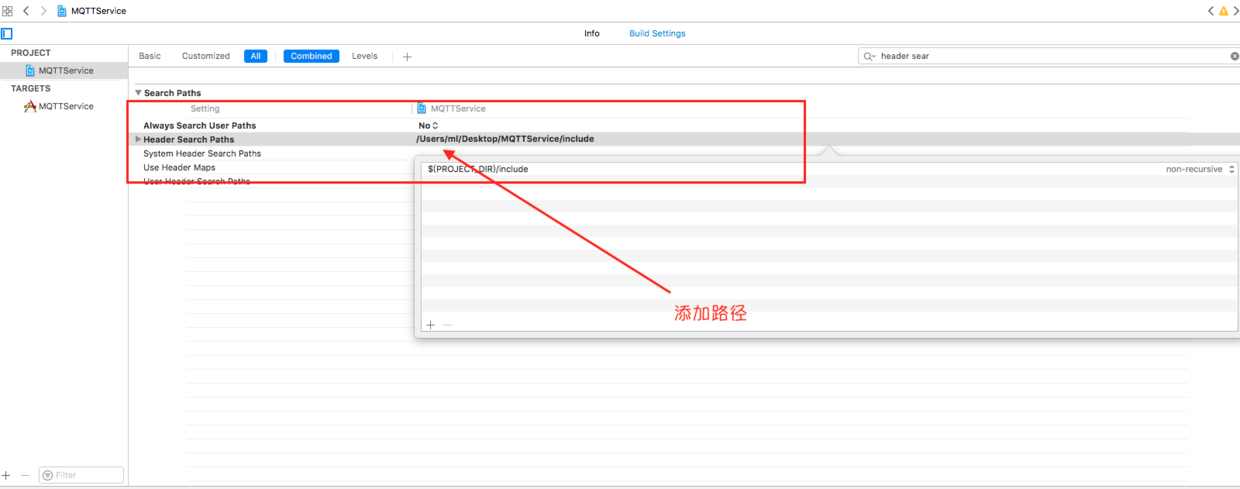Collapse the Search Paths section
This screenshot has height=489, width=1240.
[138, 93]
